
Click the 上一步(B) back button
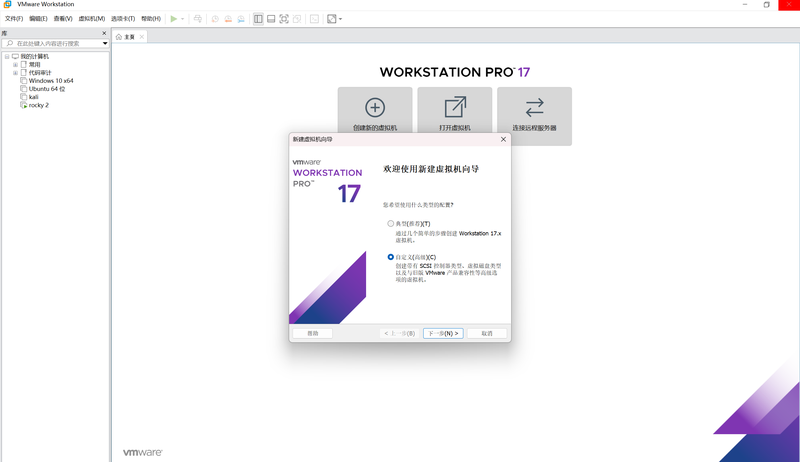tap(399, 333)
